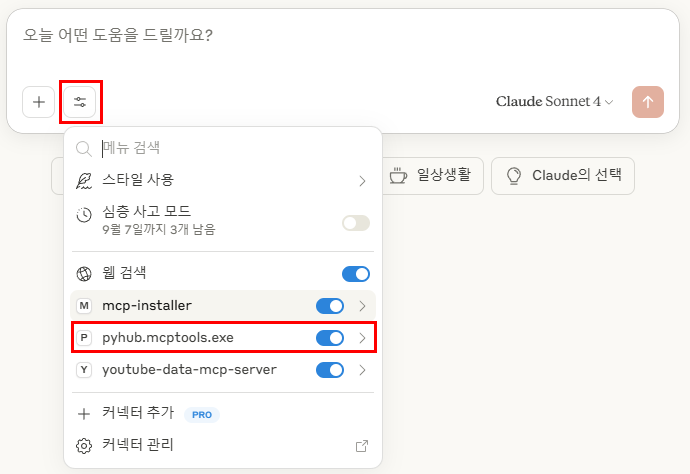Click the 9월 7일까지 3개 남음 text
This screenshot has height=474, width=690.
pos(158,229)
